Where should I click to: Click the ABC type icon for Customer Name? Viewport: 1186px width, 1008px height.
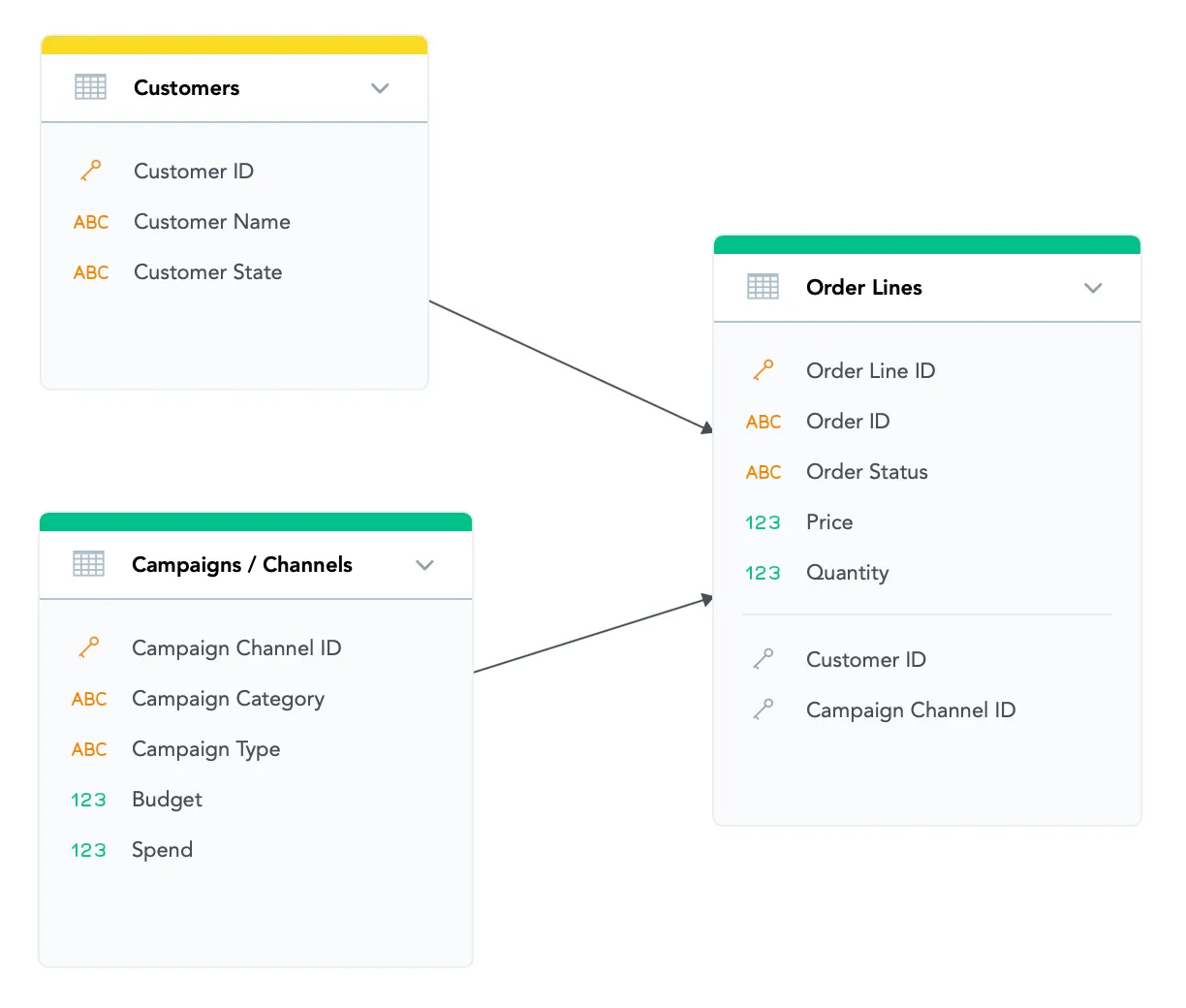tap(90, 222)
